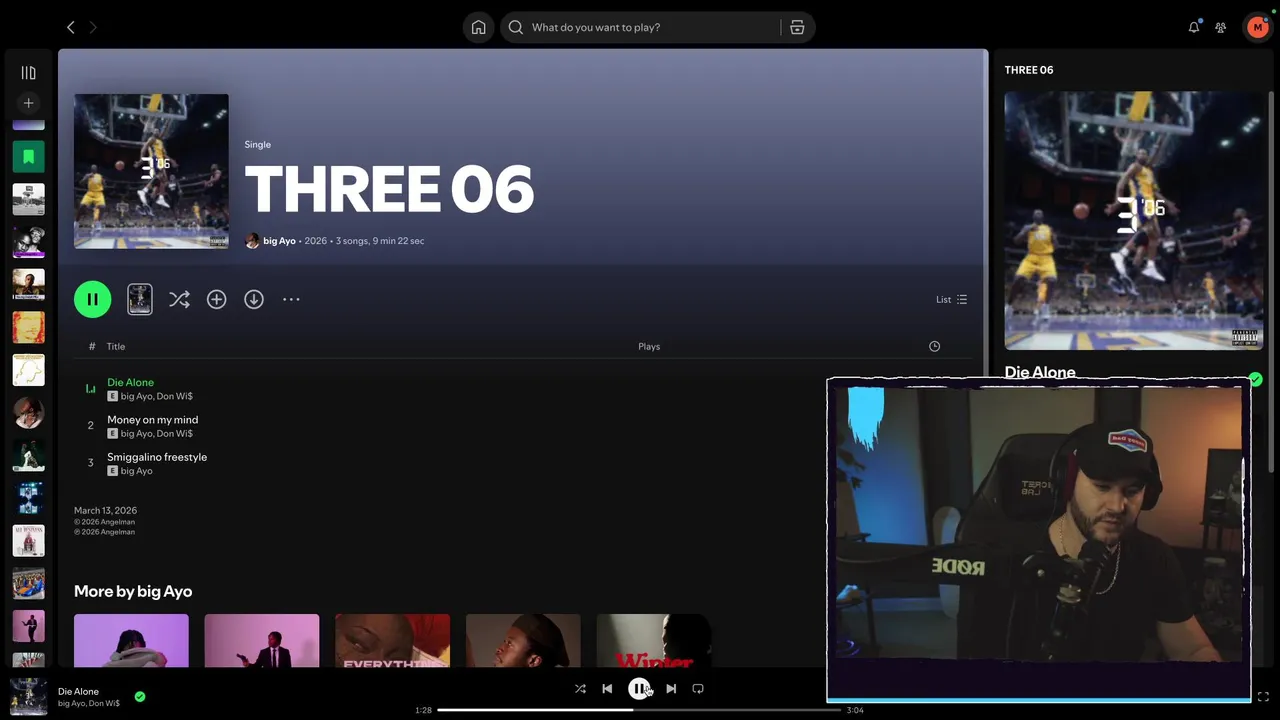The width and height of the screenshot is (1280, 720).
Task: Go back with the left arrow
Action: [x=70, y=27]
